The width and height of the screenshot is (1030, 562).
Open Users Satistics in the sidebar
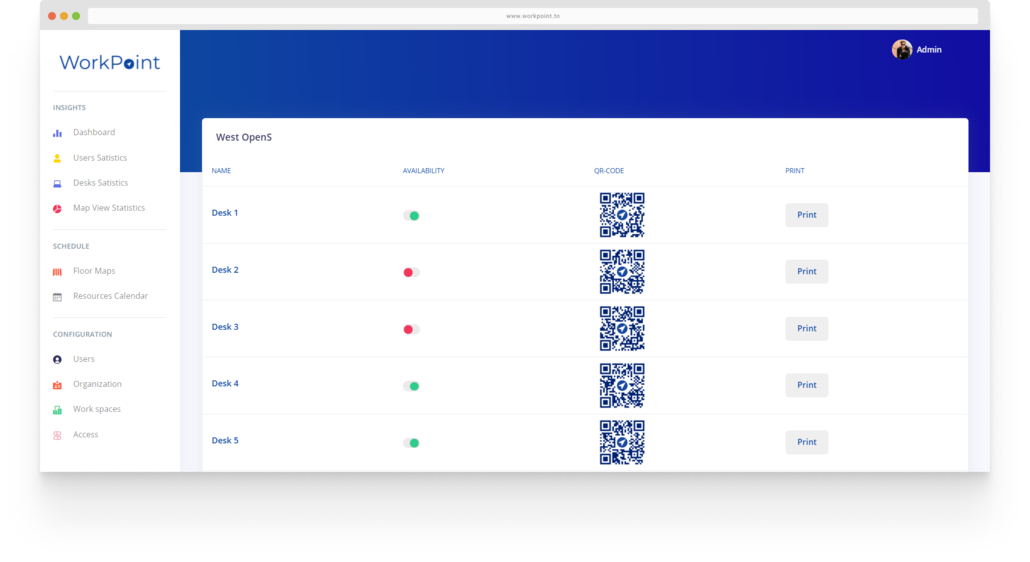point(100,158)
